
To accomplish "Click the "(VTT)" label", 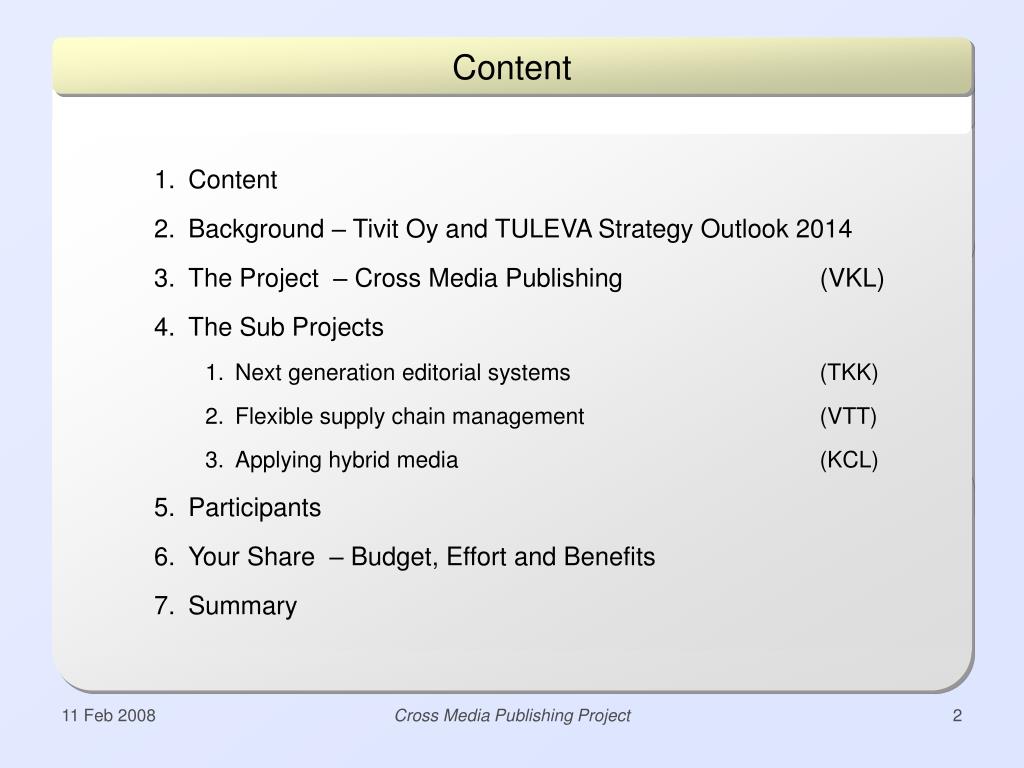I will [x=848, y=417].
